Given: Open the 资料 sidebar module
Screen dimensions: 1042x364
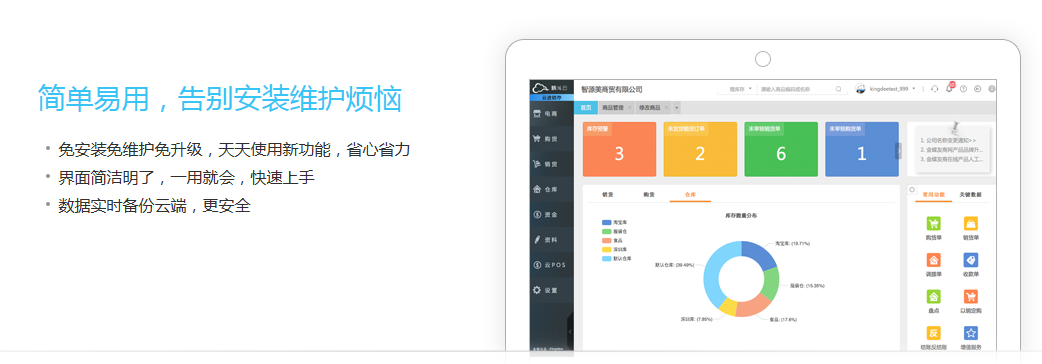Looking at the screenshot, I should point(551,240).
